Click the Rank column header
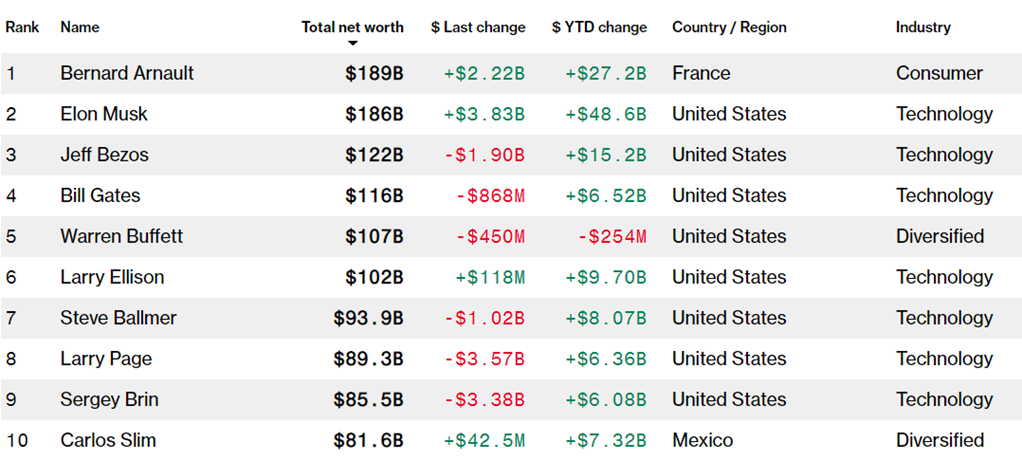The image size is (1022, 461). click(x=22, y=27)
